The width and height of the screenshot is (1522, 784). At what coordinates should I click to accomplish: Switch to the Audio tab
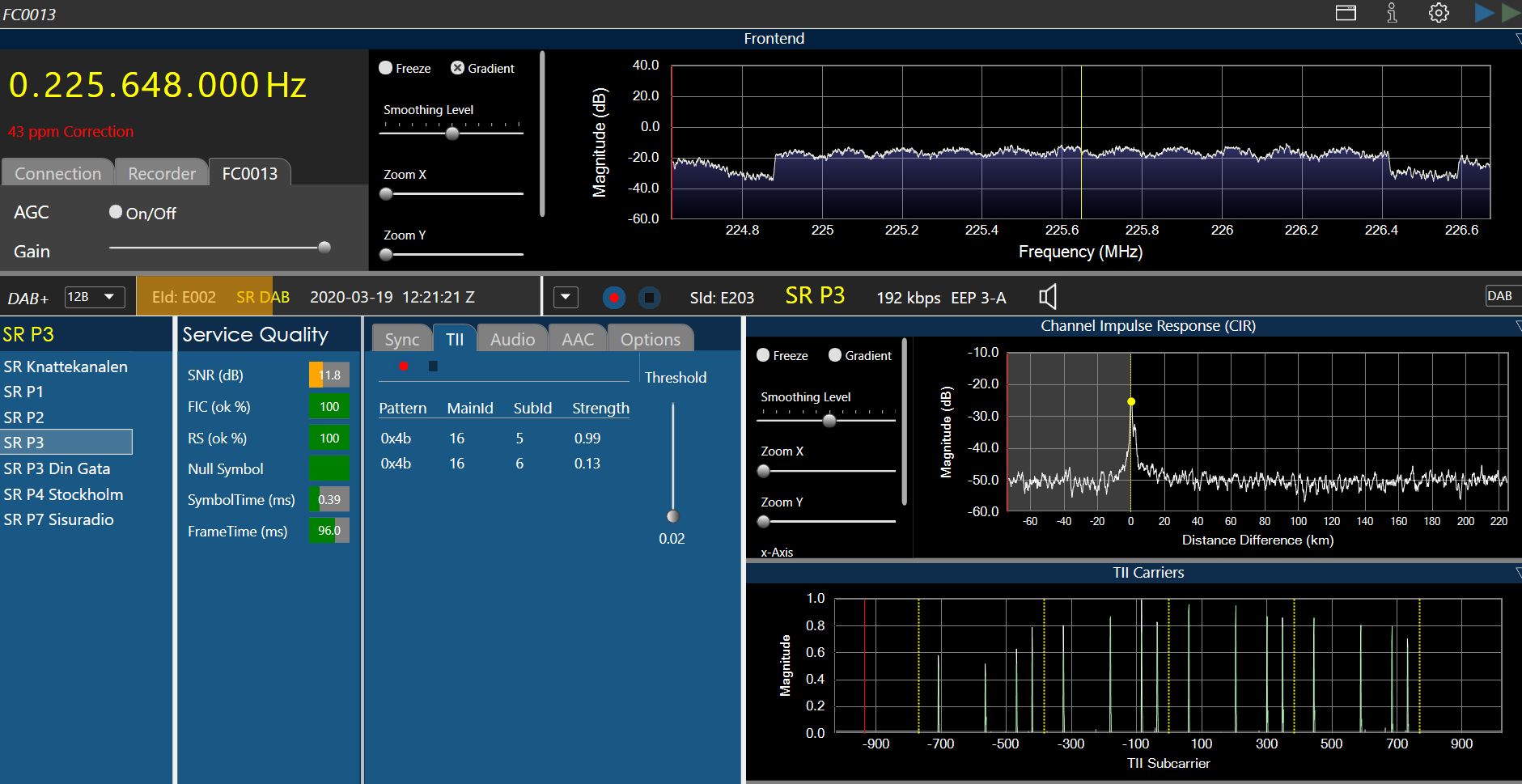tap(512, 339)
